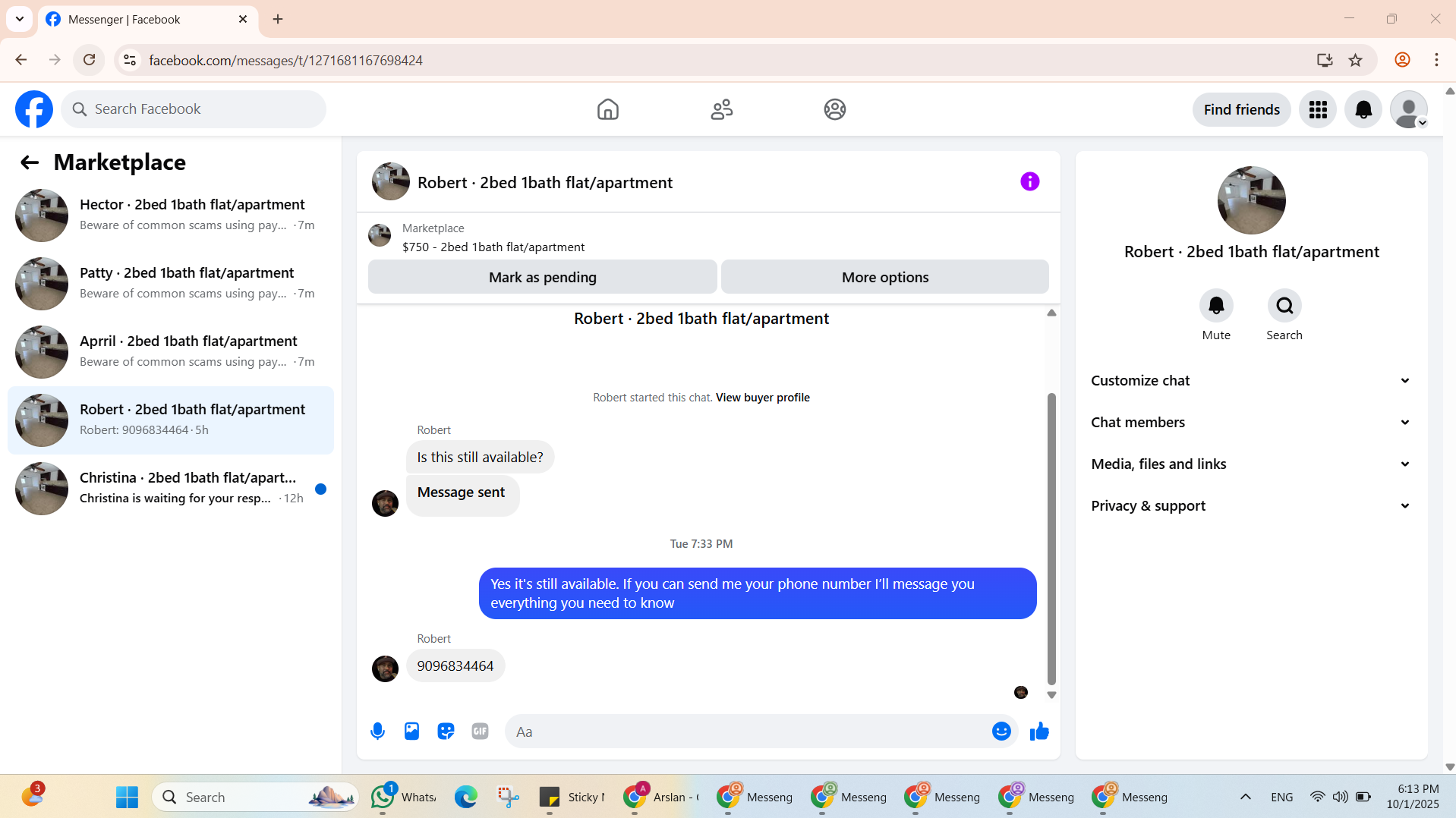Reload the page

click(89, 60)
